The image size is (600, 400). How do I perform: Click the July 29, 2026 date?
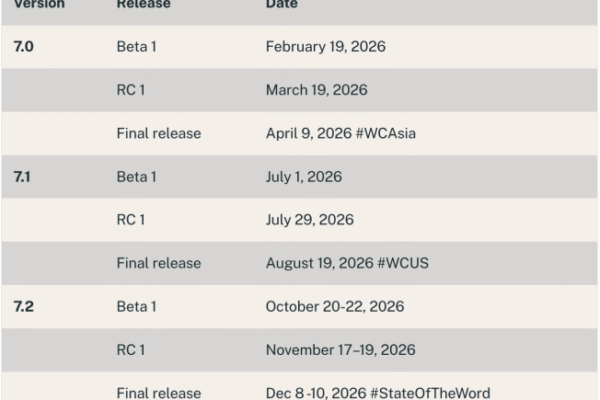309,220
